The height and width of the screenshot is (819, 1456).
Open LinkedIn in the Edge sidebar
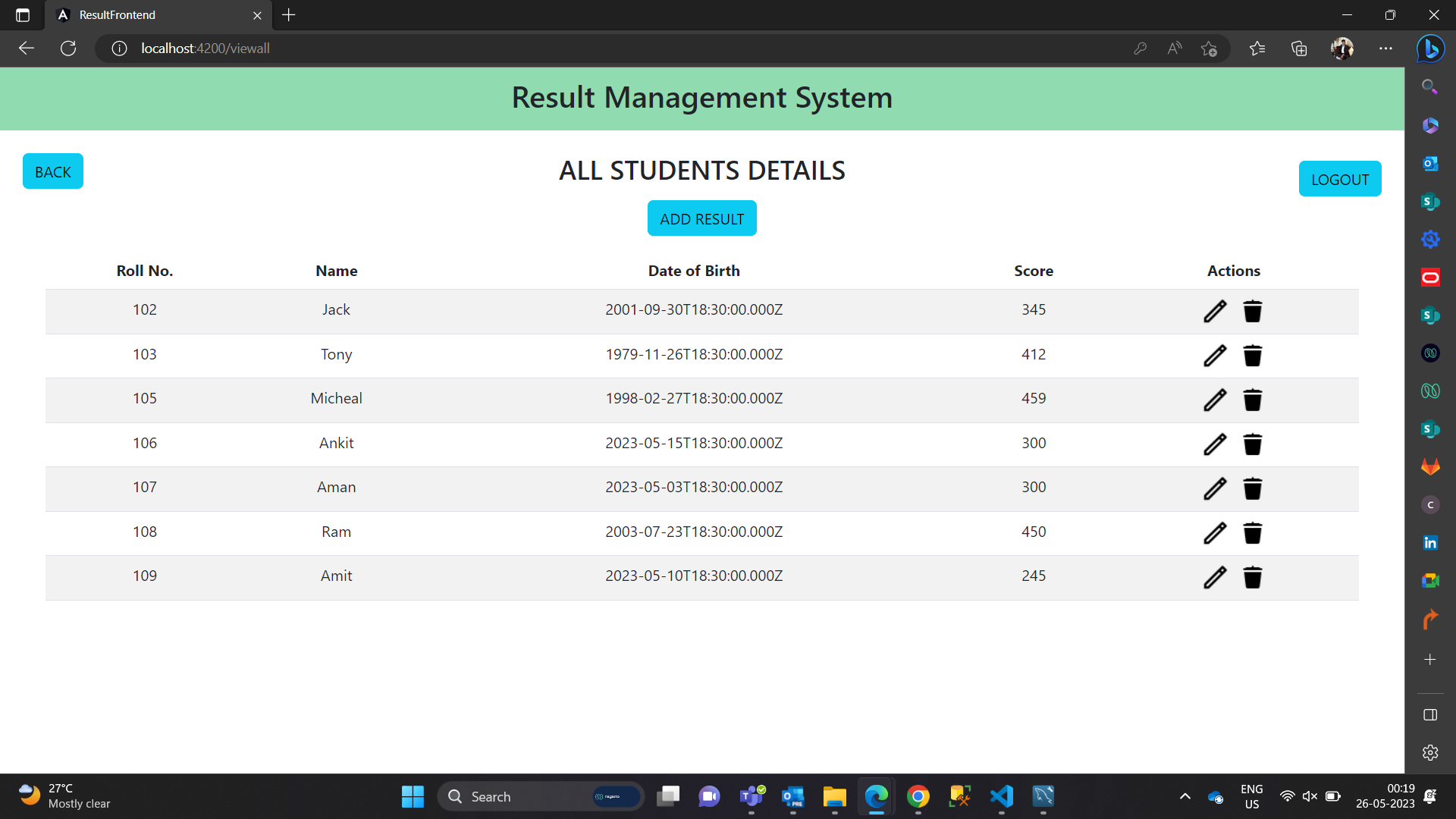click(x=1430, y=543)
